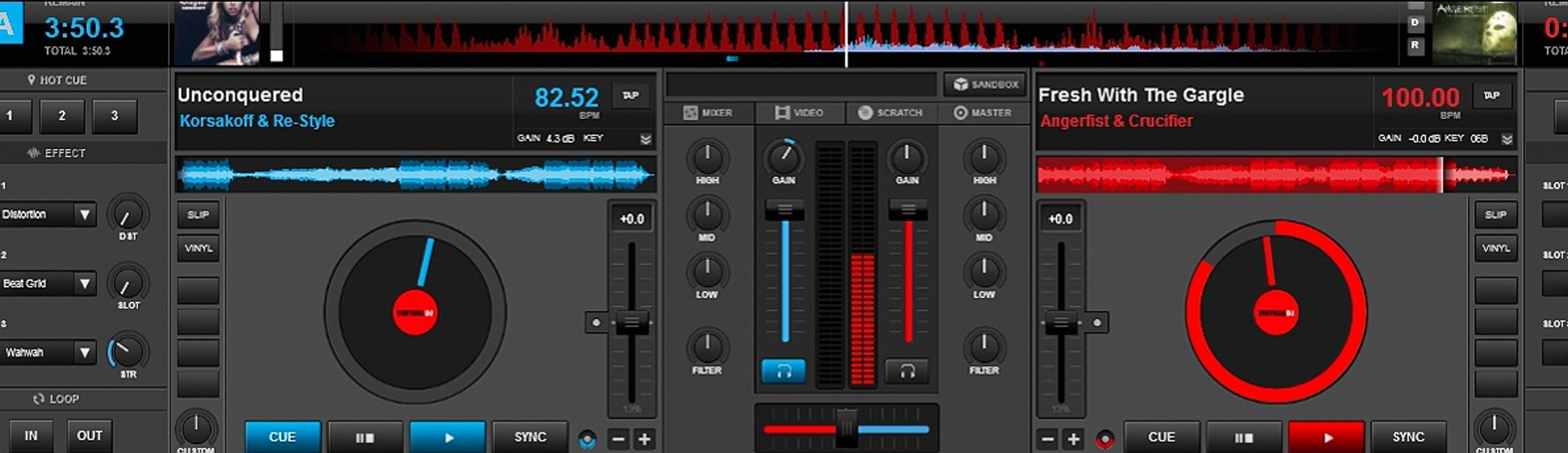Click left deck low EQ knob

tap(707, 272)
